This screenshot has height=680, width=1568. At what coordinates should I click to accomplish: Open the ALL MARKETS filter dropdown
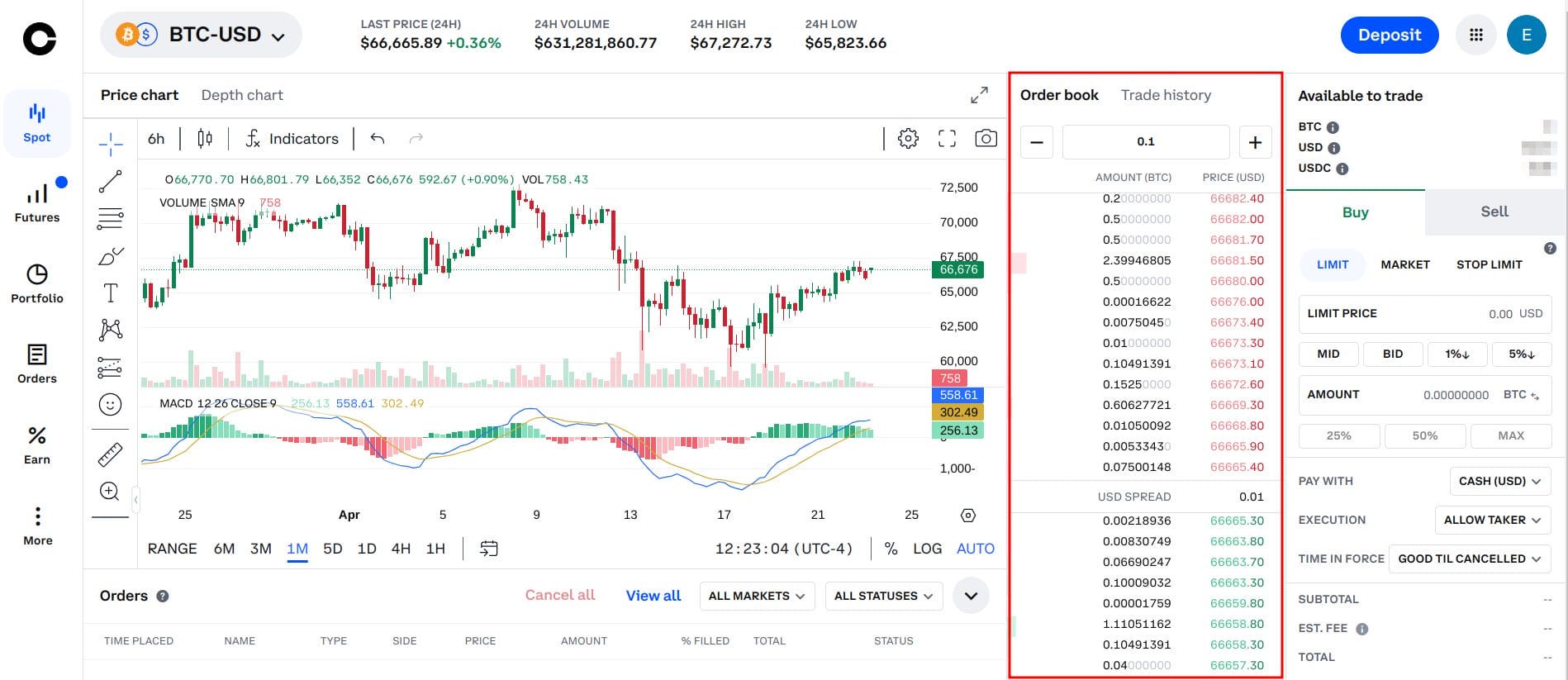(x=757, y=596)
